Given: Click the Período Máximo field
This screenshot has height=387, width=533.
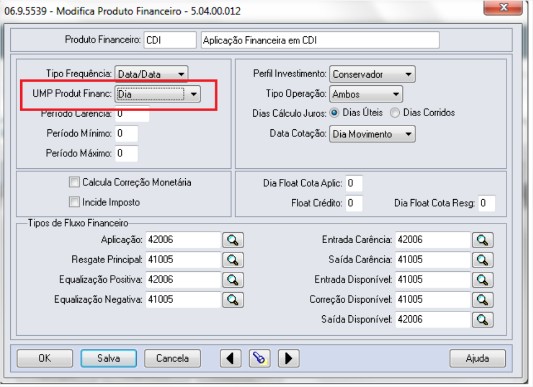Looking at the screenshot, I should pyautogui.click(x=126, y=153).
